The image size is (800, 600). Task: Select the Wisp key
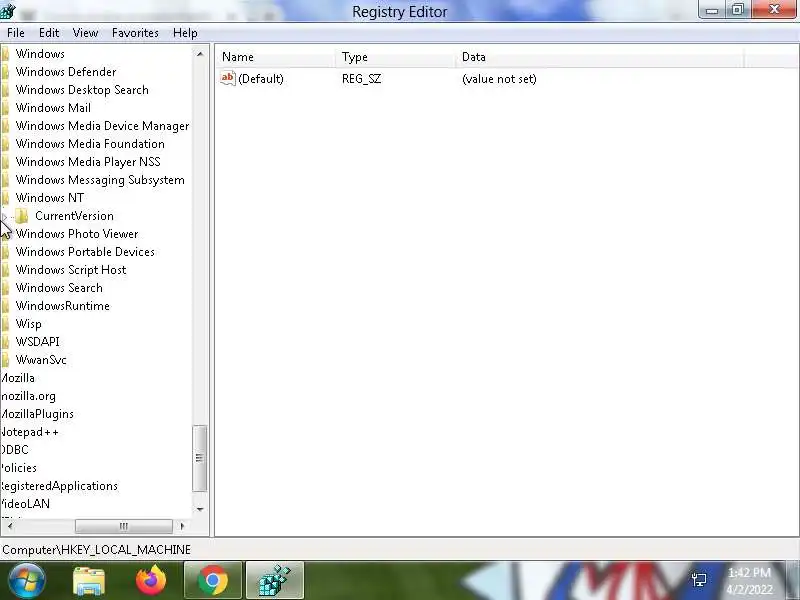coord(29,324)
